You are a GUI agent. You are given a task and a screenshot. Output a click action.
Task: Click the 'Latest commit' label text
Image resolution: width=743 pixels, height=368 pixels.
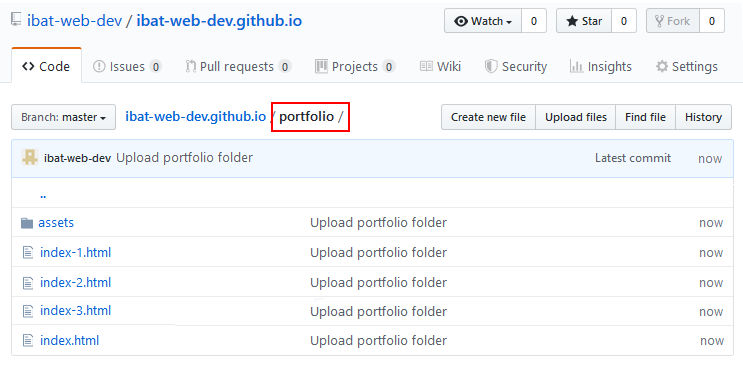(633, 158)
